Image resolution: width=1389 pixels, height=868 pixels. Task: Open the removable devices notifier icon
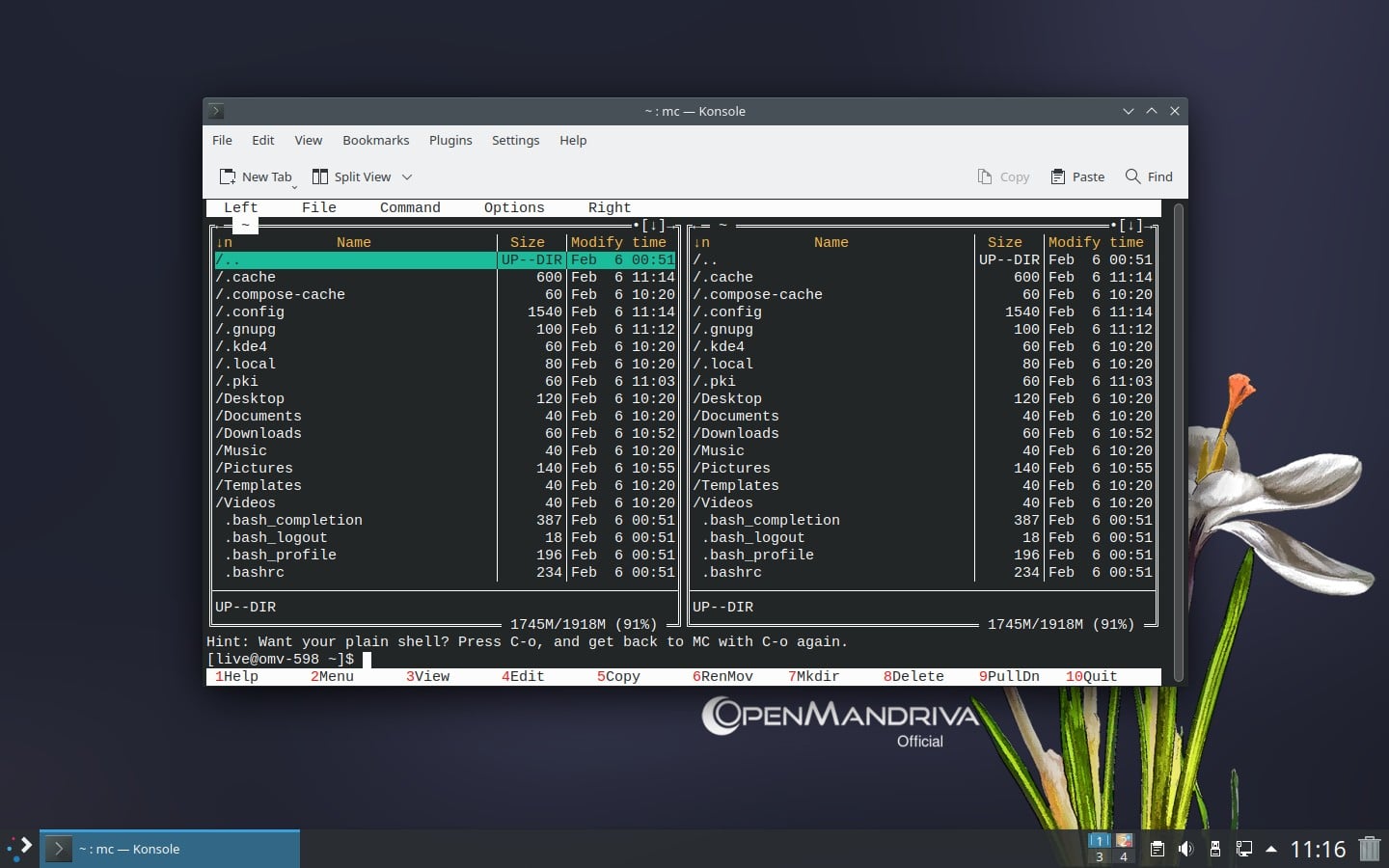point(1215,849)
